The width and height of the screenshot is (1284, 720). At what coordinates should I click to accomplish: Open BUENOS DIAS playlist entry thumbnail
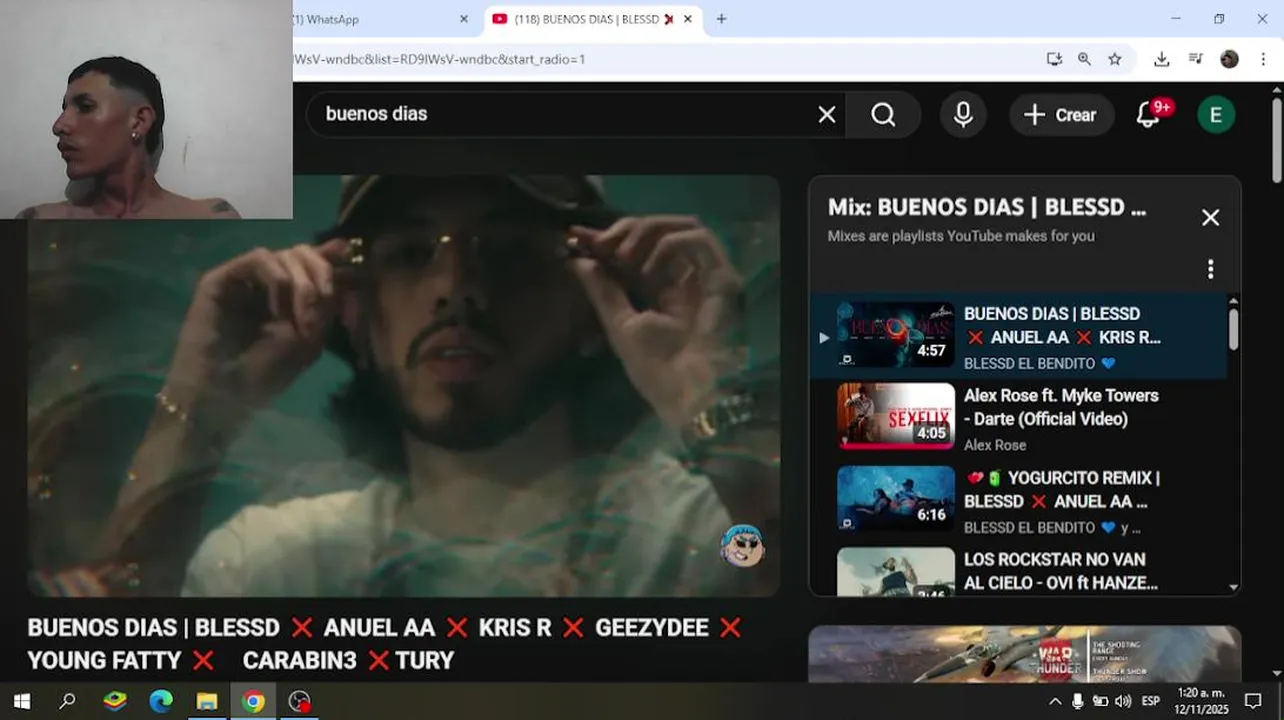896,334
